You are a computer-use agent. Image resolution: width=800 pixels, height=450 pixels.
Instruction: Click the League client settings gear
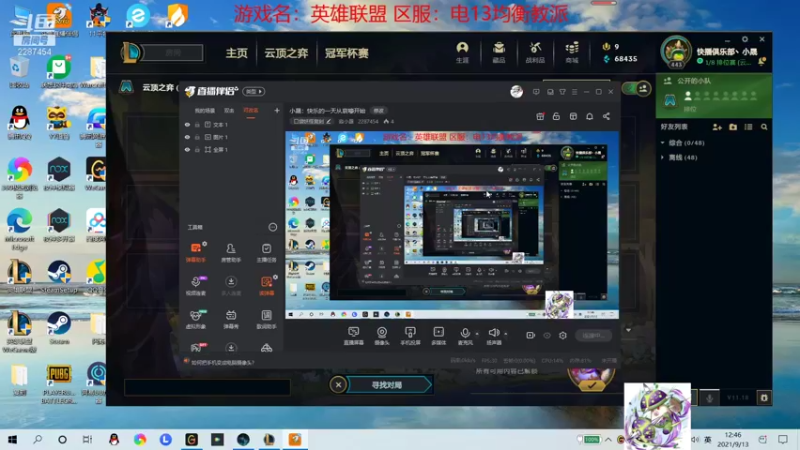pyautogui.click(x=744, y=39)
